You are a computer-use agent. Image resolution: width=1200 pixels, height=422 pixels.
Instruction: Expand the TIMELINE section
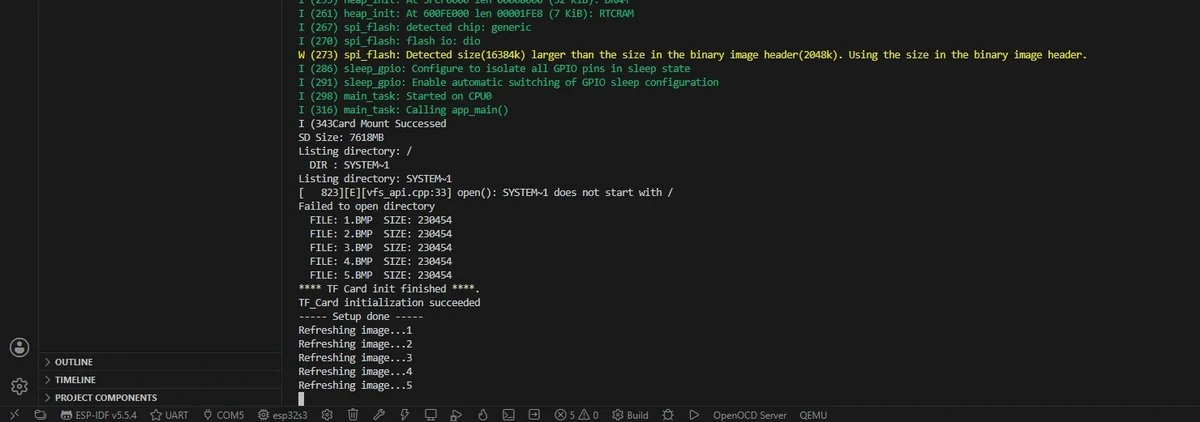click(160, 380)
